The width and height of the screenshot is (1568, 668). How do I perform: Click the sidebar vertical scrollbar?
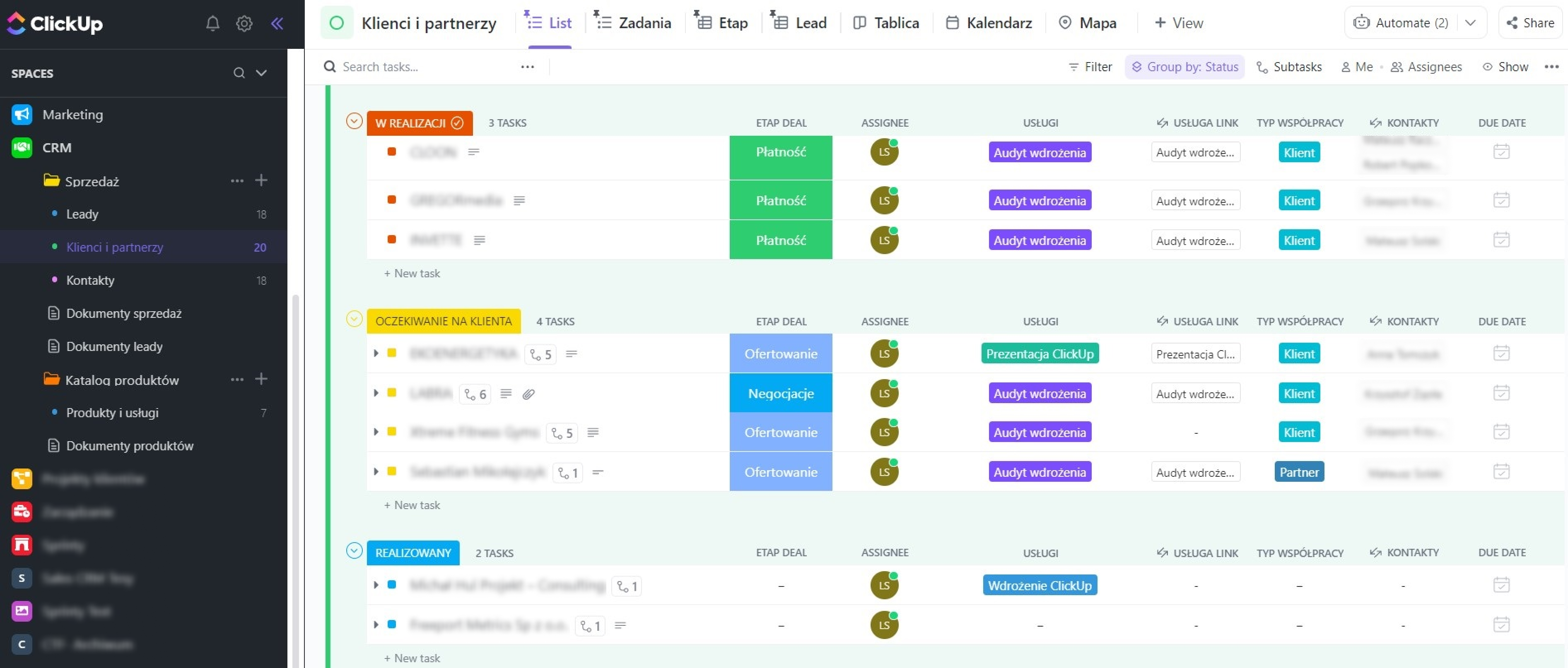[295, 481]
